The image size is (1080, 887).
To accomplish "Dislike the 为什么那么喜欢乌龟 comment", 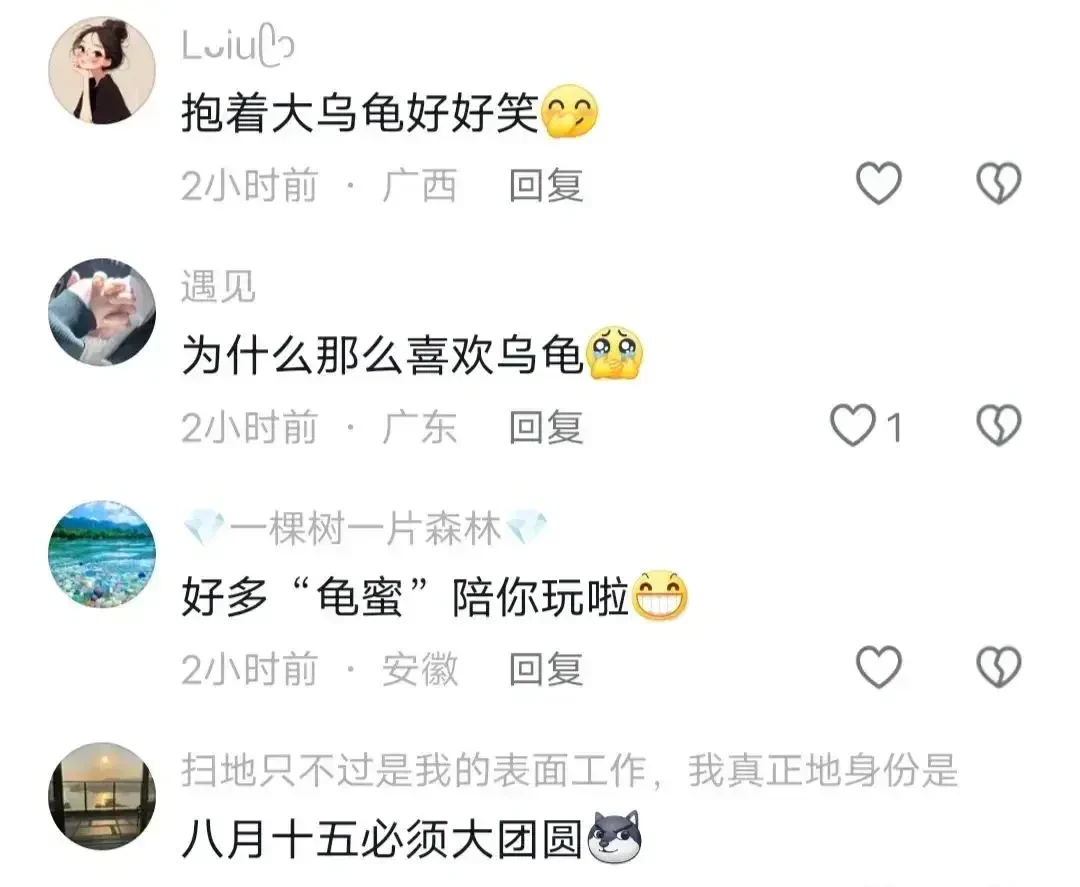I will click(x=999, y=425).
